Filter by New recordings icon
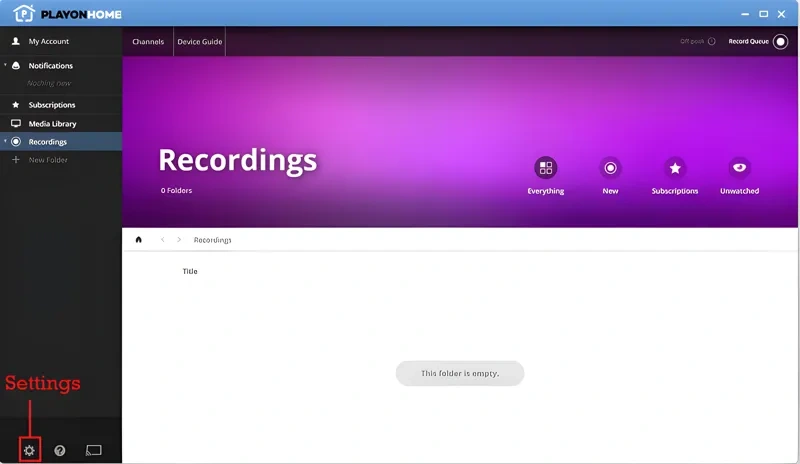 tap(610, 168)
